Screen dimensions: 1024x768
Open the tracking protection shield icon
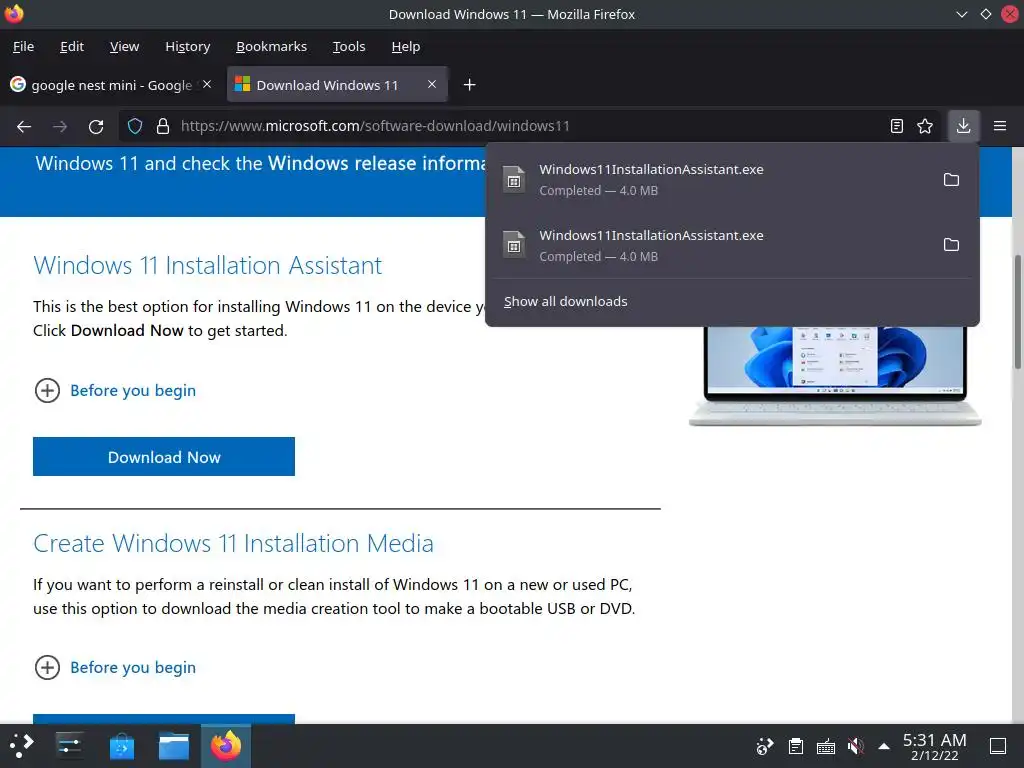point(135,126)
